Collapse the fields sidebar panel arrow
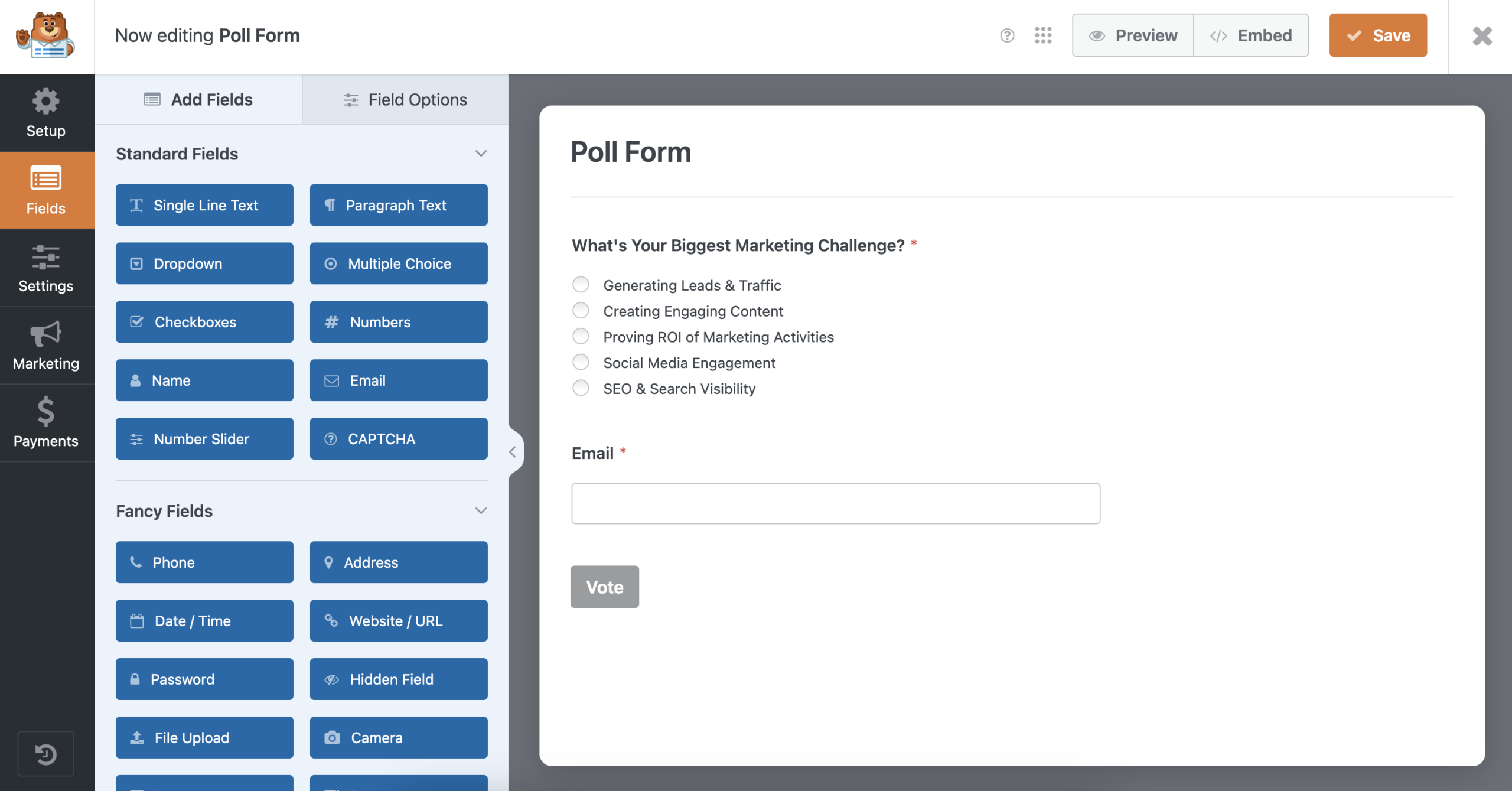 (x=513, y=452)
